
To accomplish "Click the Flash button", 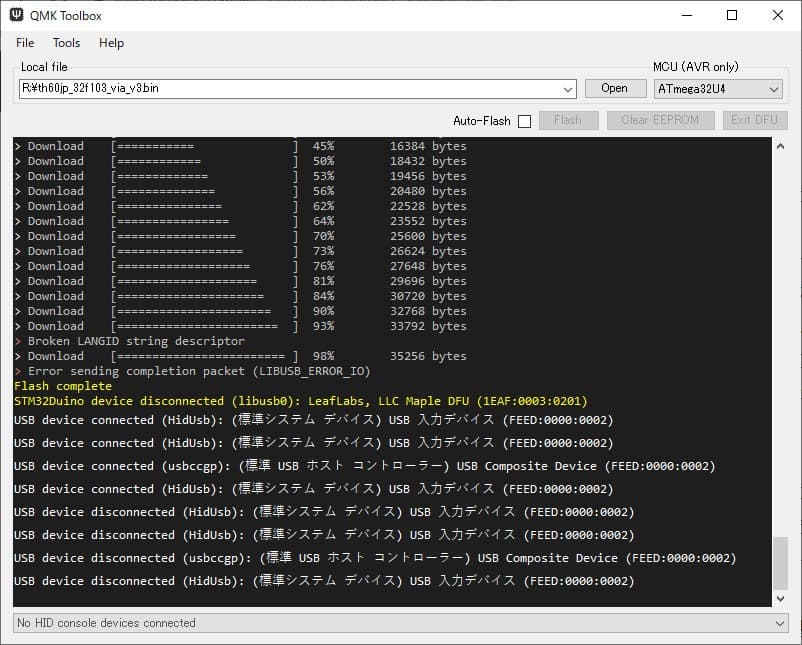I will tap(568, 120).
